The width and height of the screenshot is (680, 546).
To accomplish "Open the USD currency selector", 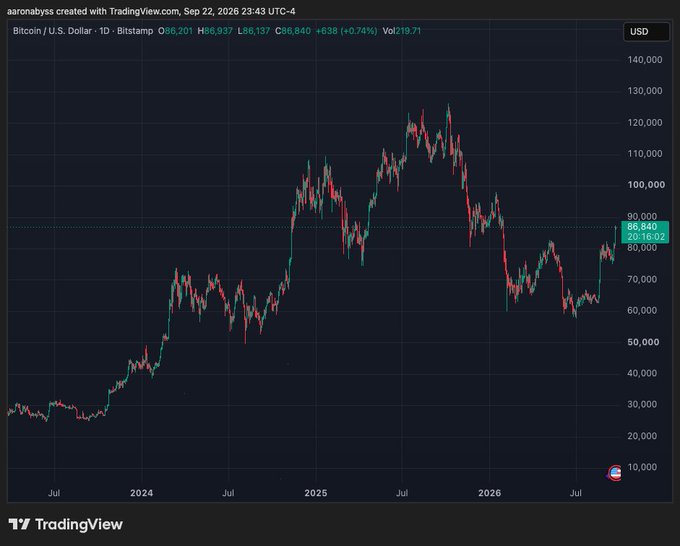I will pyautogui.click(x=646, y=32).
